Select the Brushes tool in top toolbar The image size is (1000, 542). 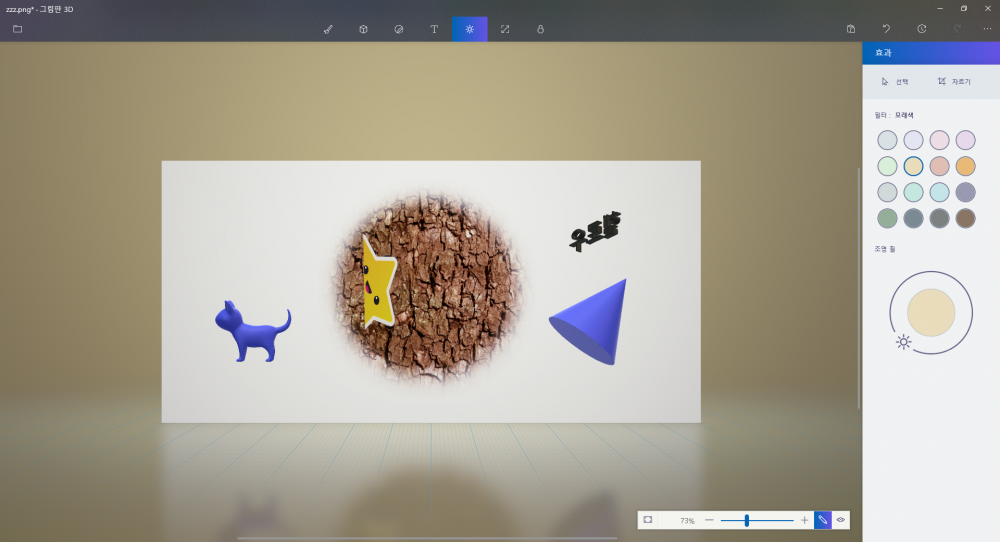(x=328, y=29)
